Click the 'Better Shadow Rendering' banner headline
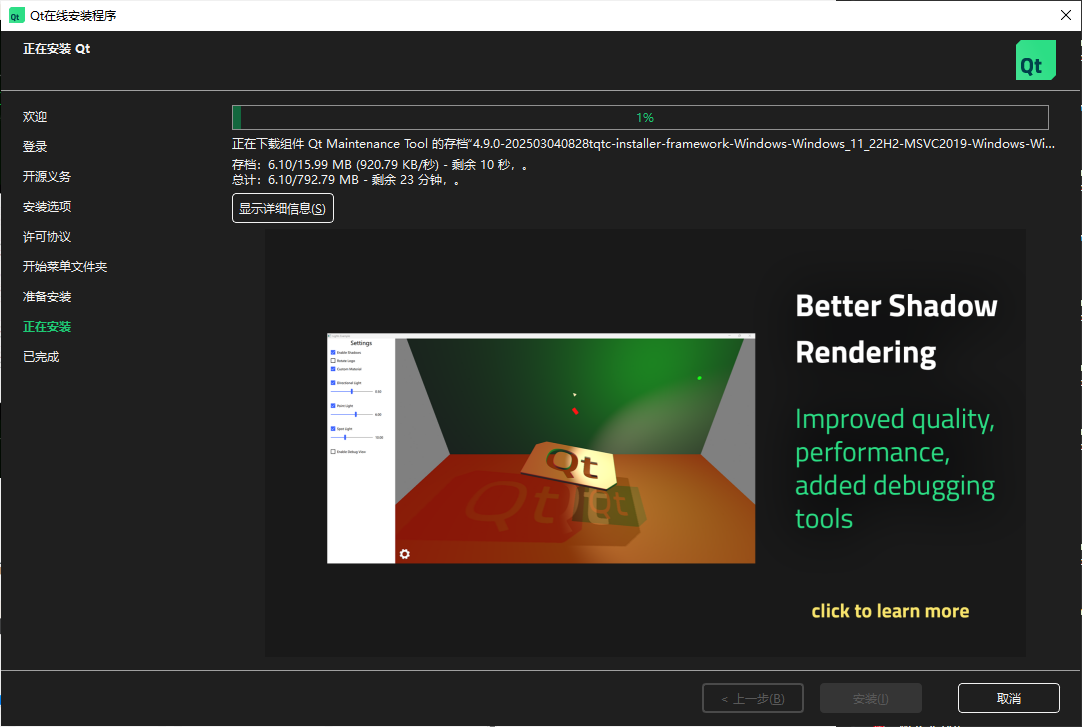Screen dimensions: 1082x727 click(896, 329)
